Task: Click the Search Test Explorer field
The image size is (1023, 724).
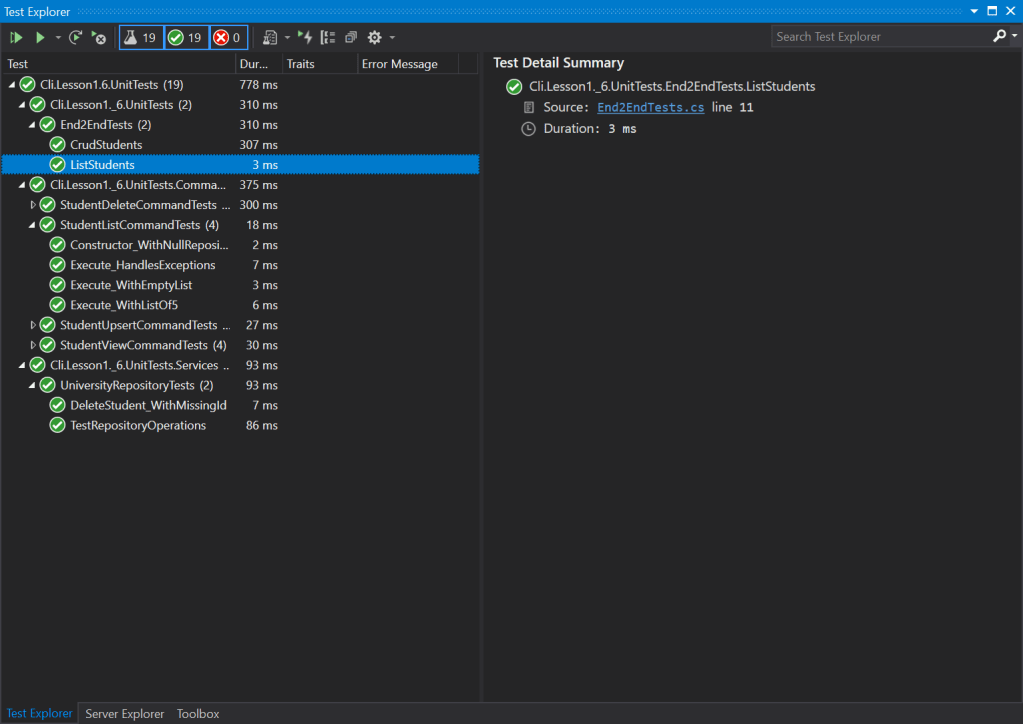Action: (880, 36)
